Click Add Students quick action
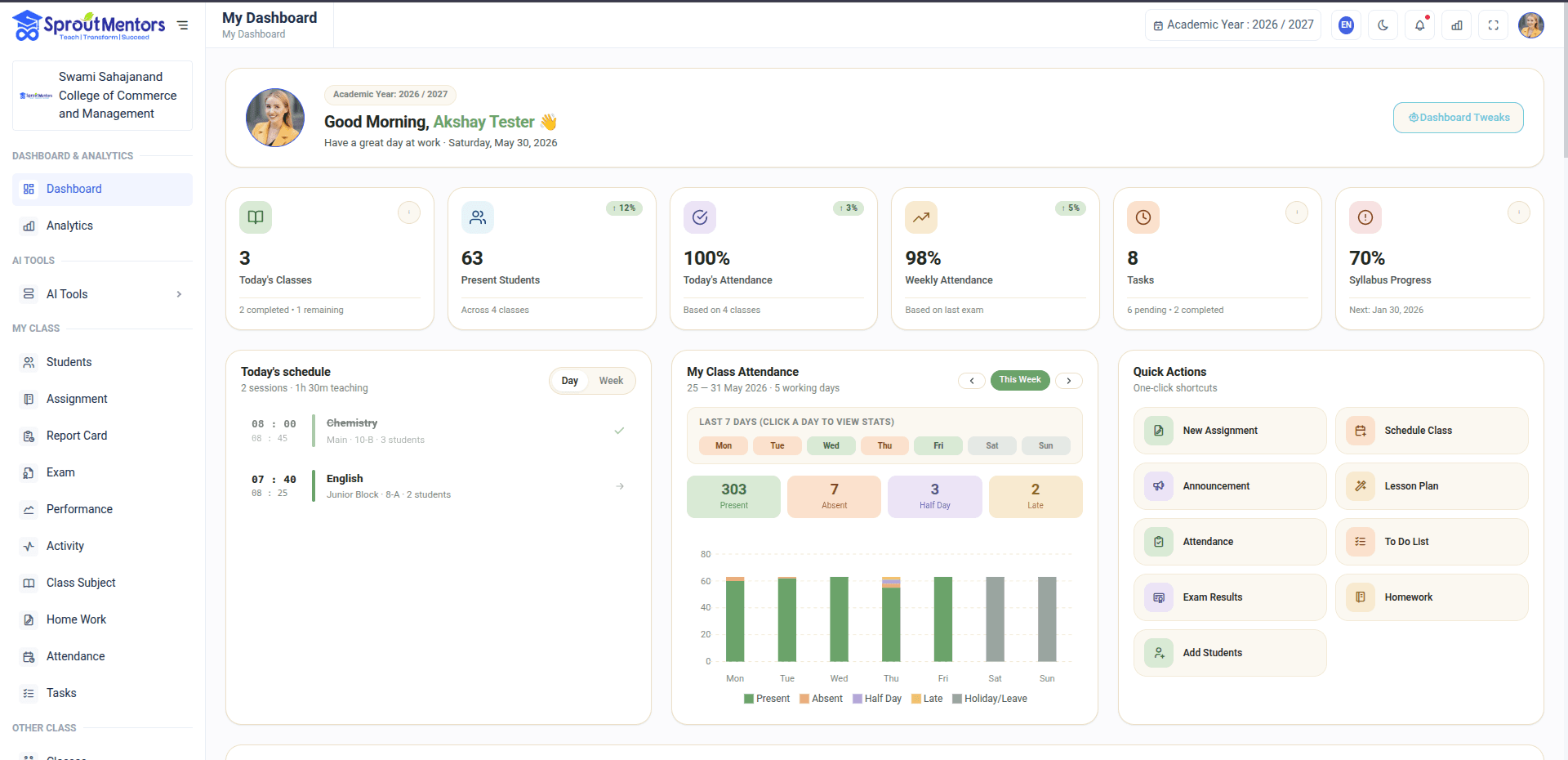 (x=1230, y=653)
